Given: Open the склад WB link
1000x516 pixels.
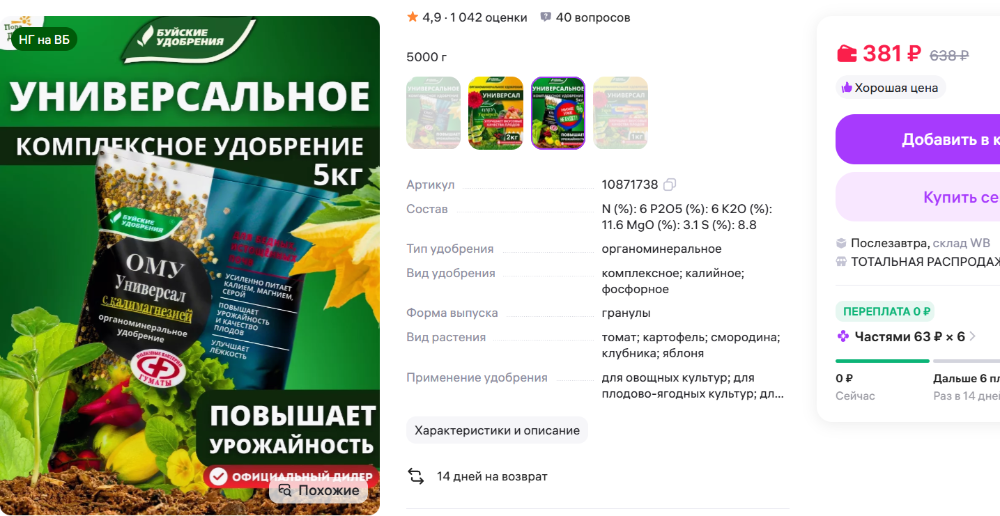Looking at the screenshot, I should [961, 243].
